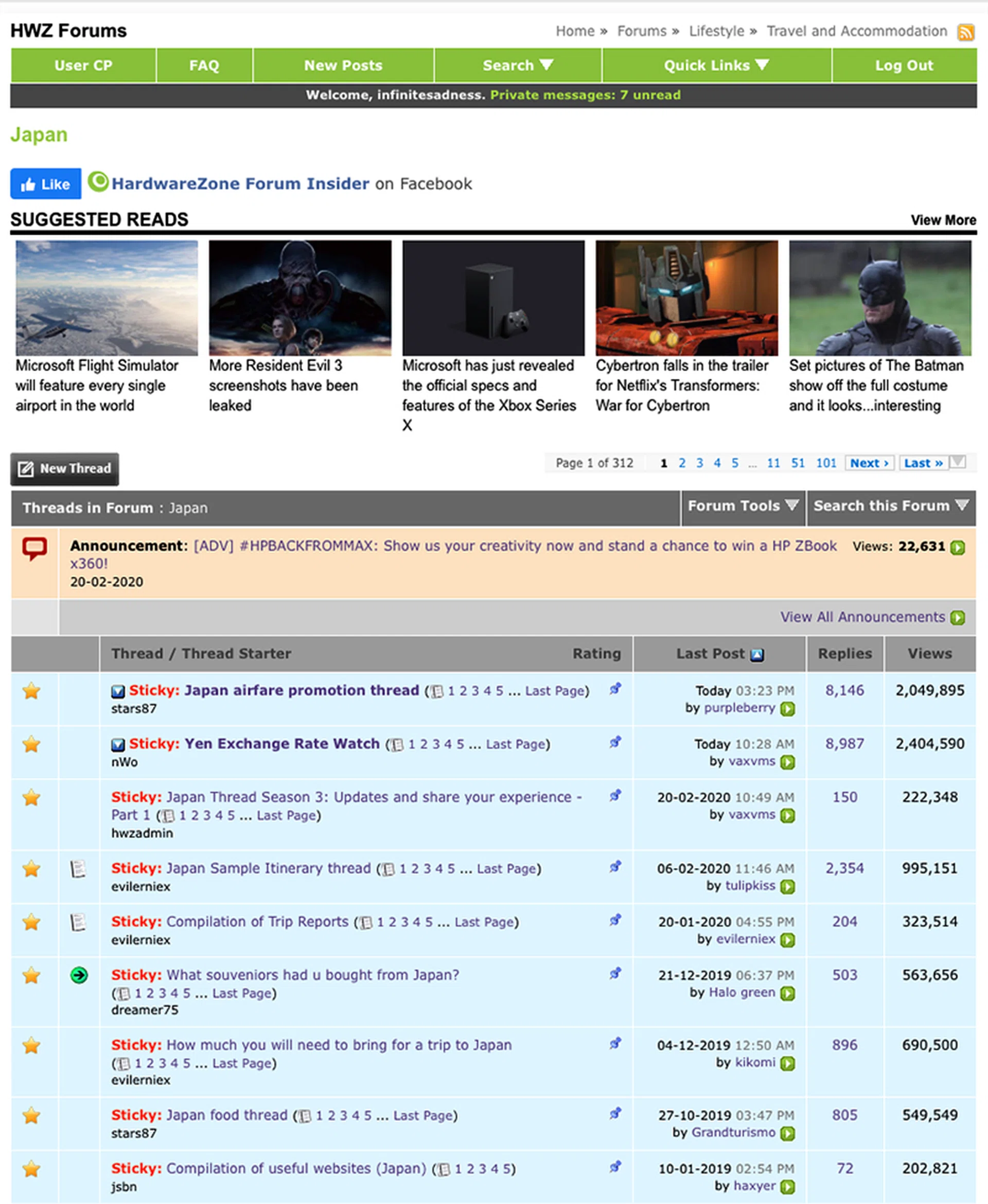Expand the Quick Links dropdown
988x1204 pixels.
point(716,65)
